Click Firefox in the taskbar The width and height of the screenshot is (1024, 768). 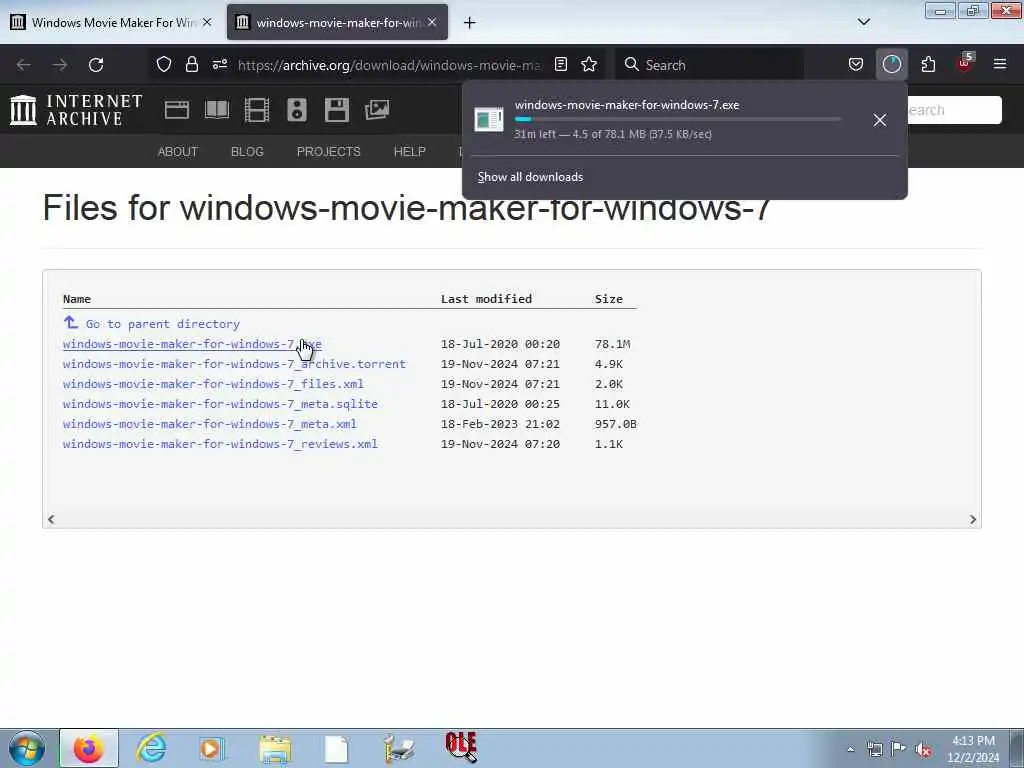[89, 748]
